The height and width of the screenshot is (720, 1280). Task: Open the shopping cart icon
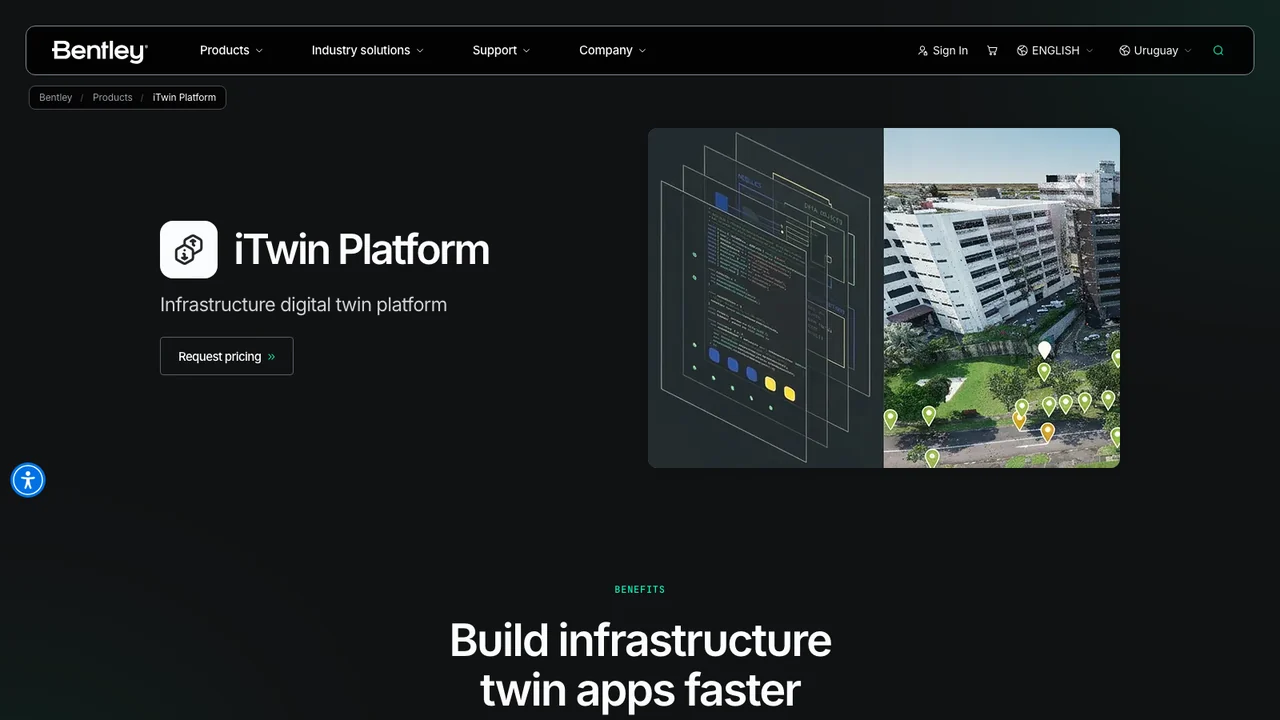tap(992, 50)
